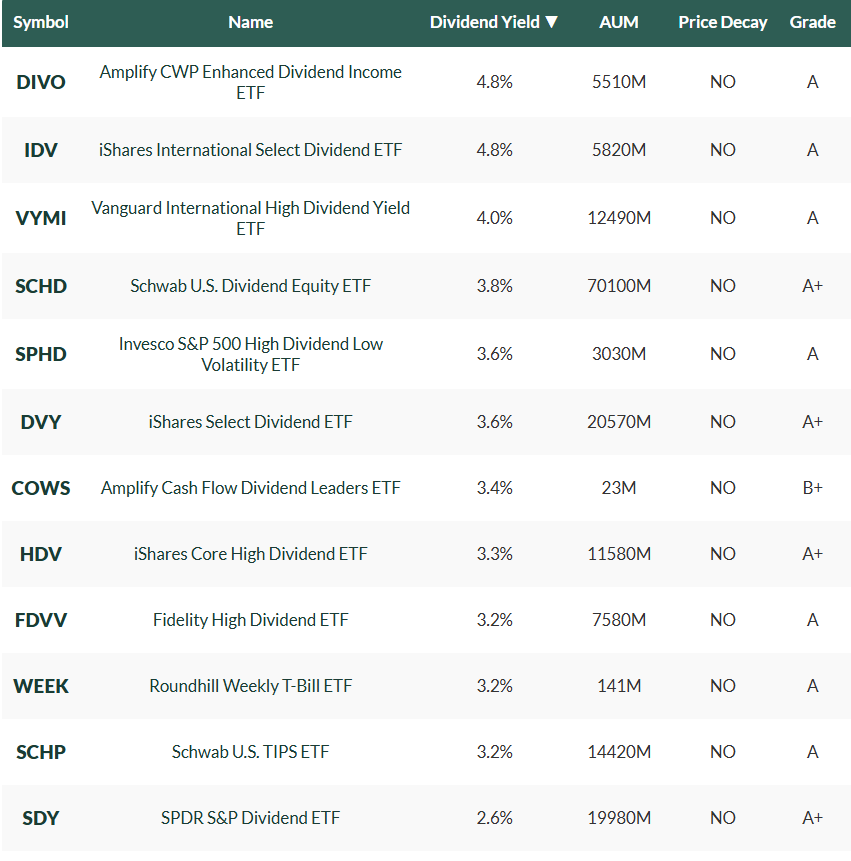Select Invesco S&P 500 High Dividend Low Volatility name
Image resolution: width=851 pixels, height=861 pixels.
[250, 354]
